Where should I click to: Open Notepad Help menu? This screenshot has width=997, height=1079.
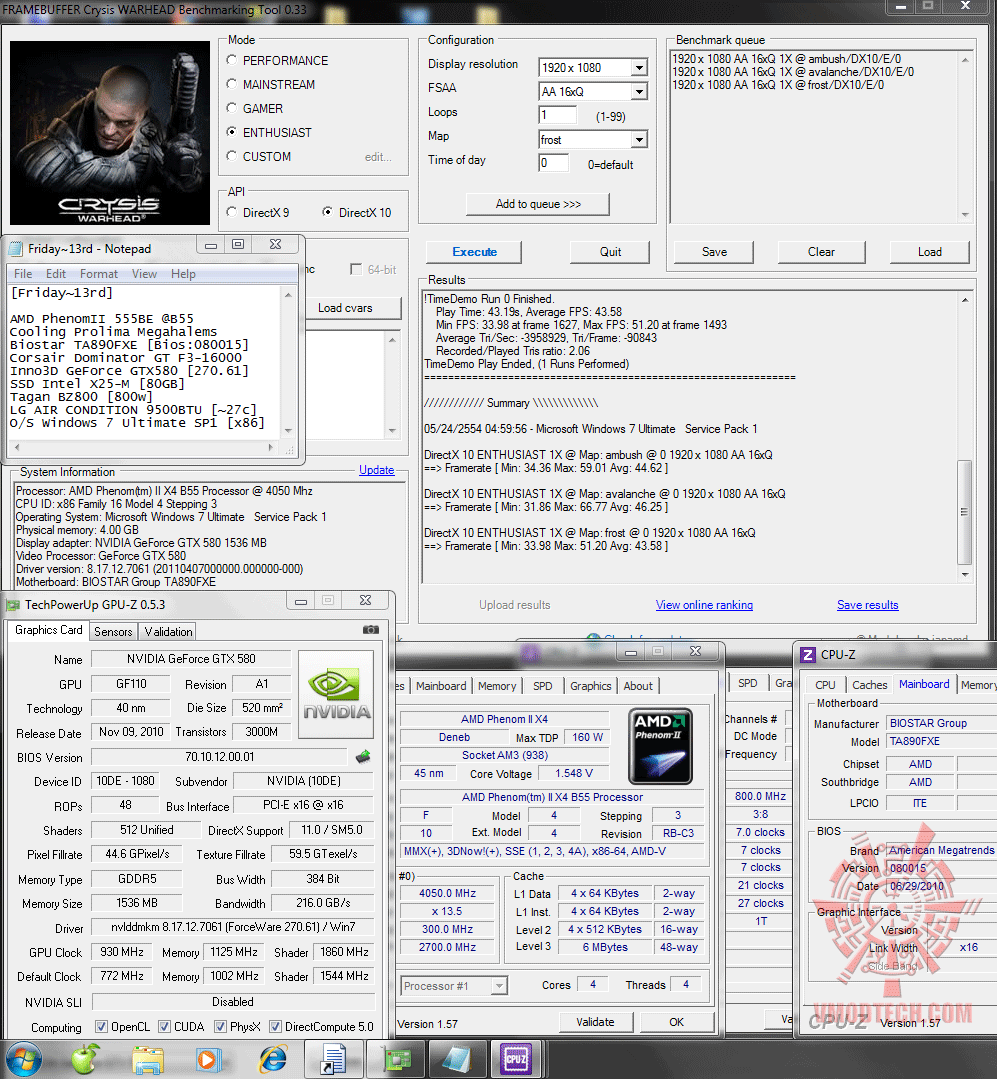coord(183,274)
